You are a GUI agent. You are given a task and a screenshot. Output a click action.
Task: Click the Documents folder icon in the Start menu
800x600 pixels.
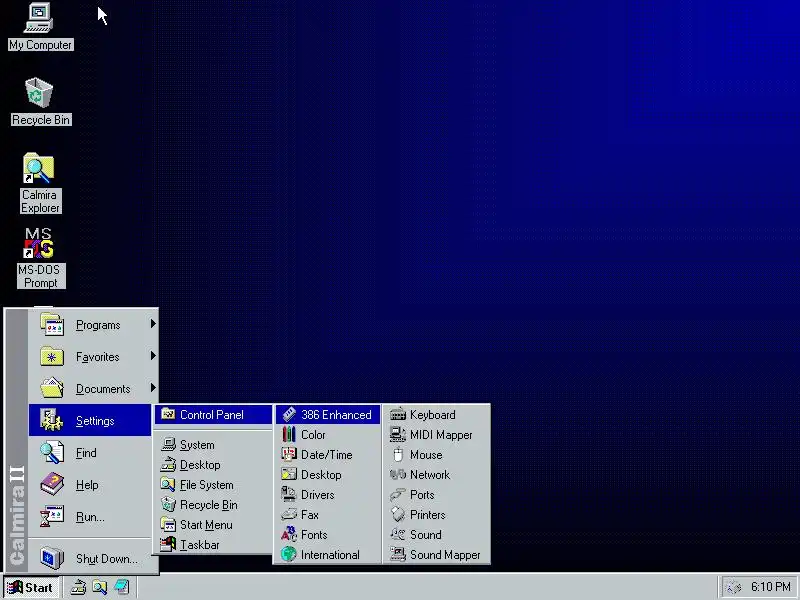coord(52,388)
